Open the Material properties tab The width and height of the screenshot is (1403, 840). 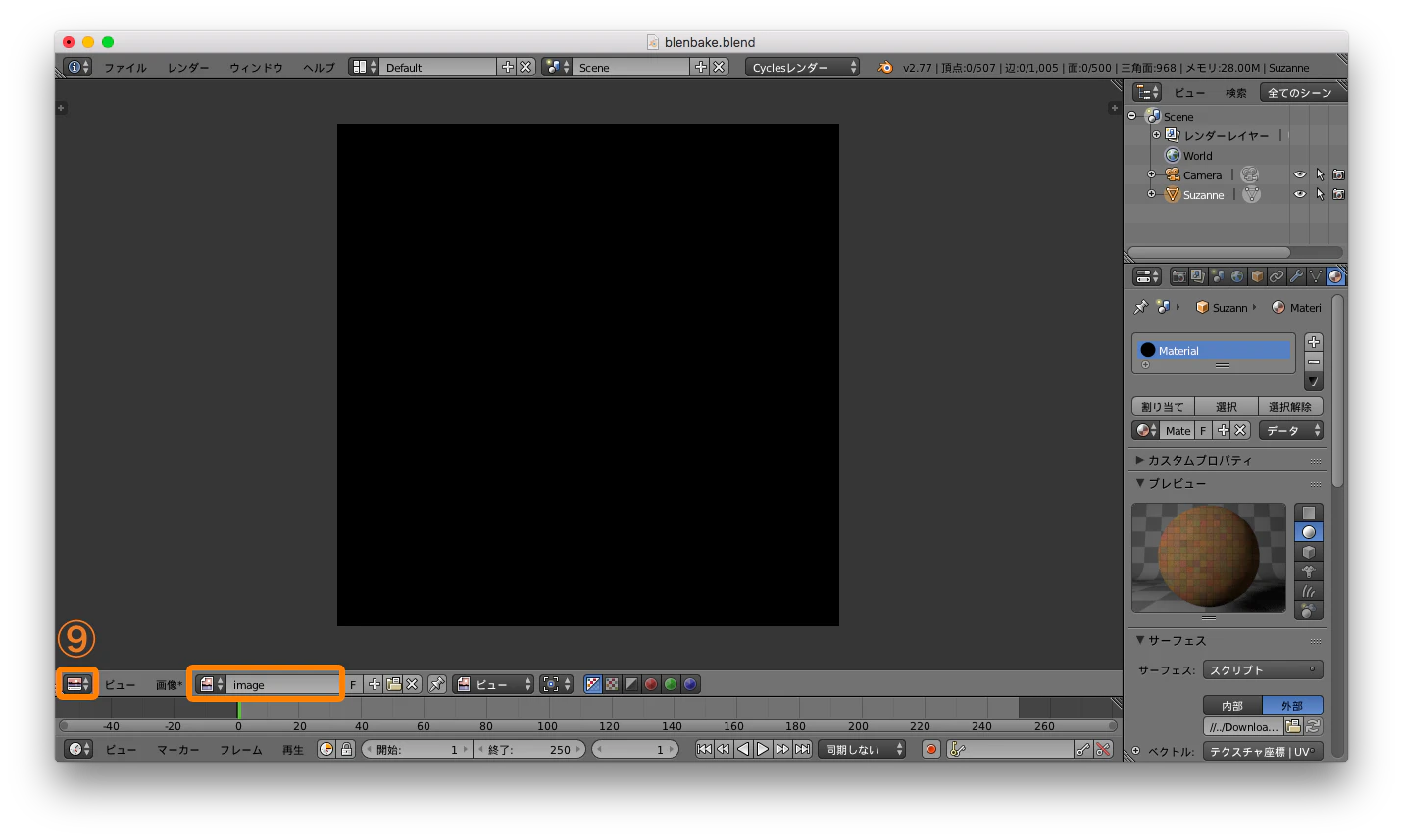tap(1335, 277)
